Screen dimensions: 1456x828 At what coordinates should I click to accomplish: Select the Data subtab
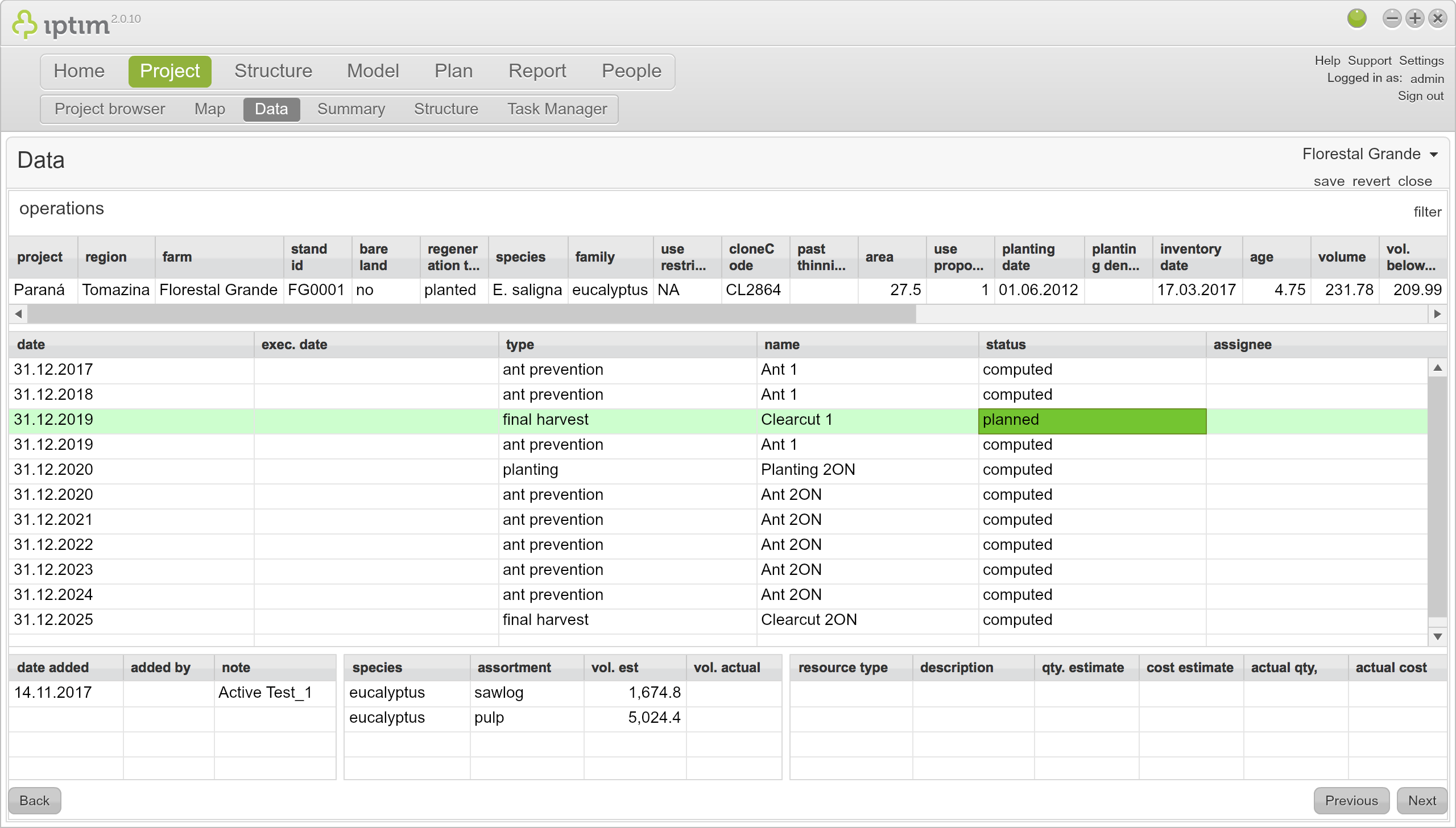pyautogui.click(x=271, y=109)
